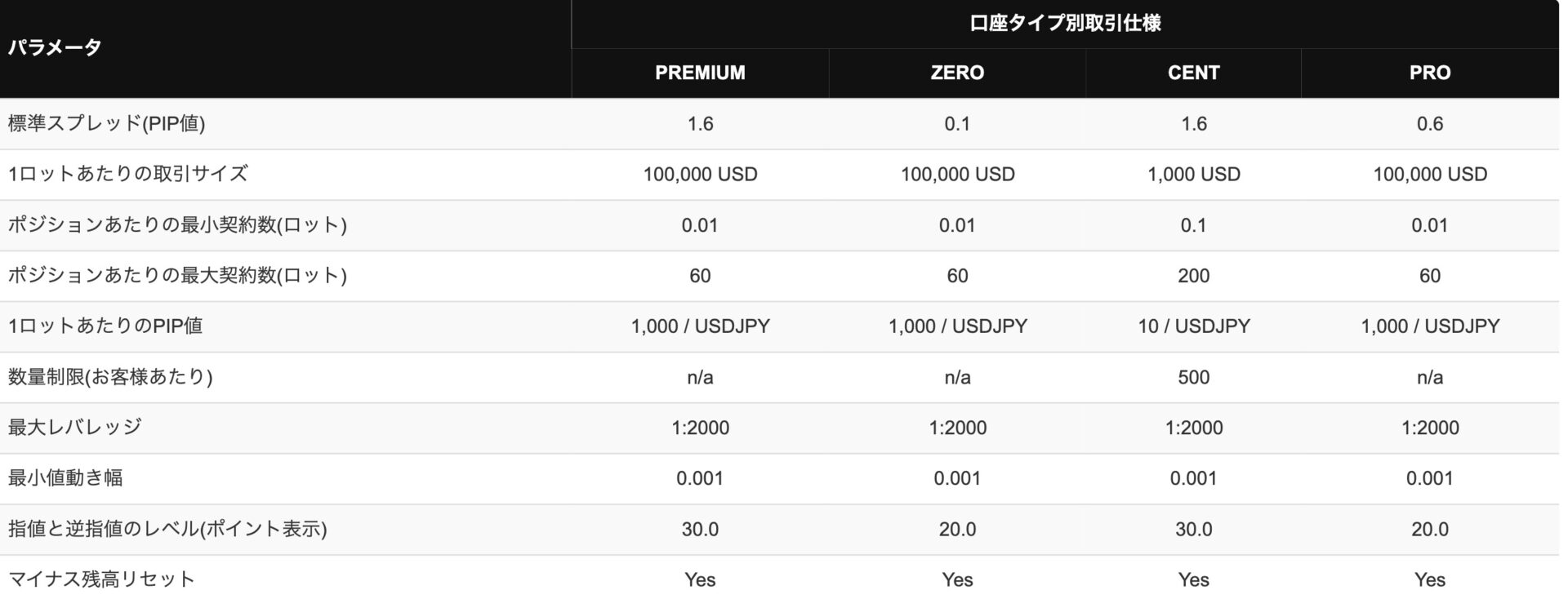
Task: Click the CENT 1,000 USD cell
Action: point(1193,174)
